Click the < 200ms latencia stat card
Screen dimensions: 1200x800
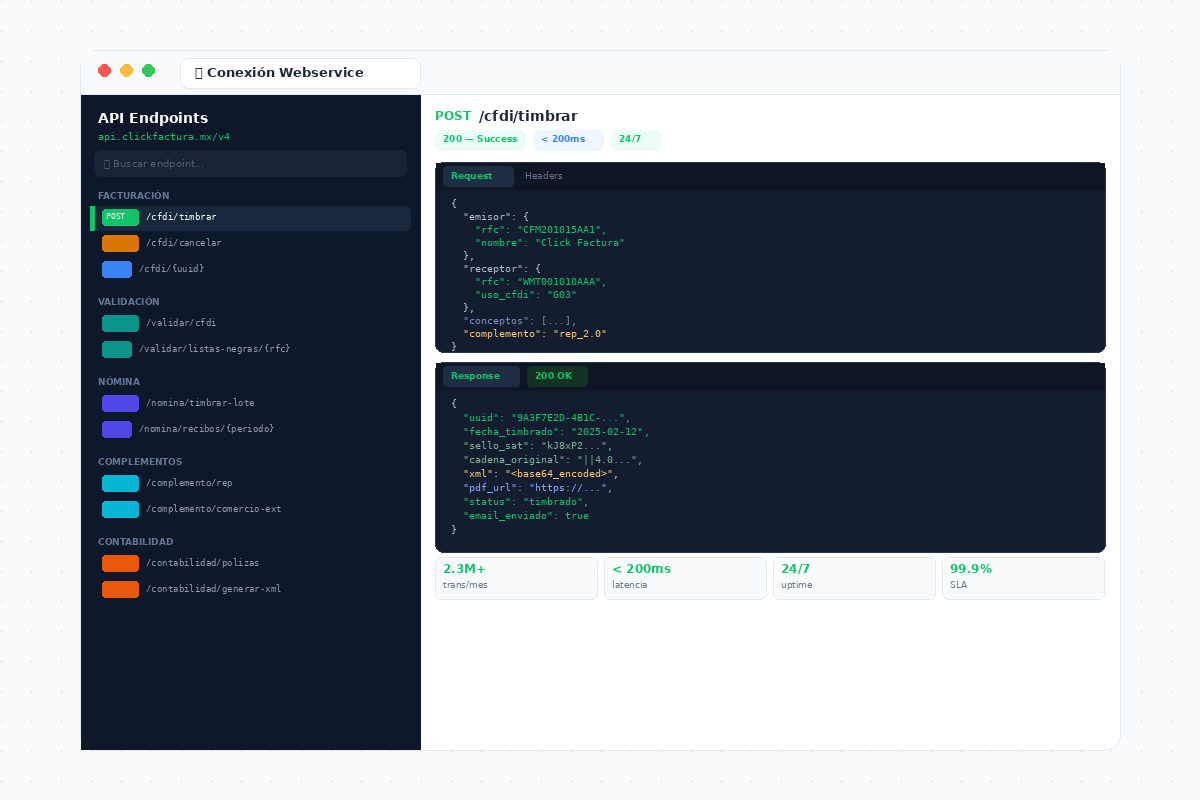685,578
